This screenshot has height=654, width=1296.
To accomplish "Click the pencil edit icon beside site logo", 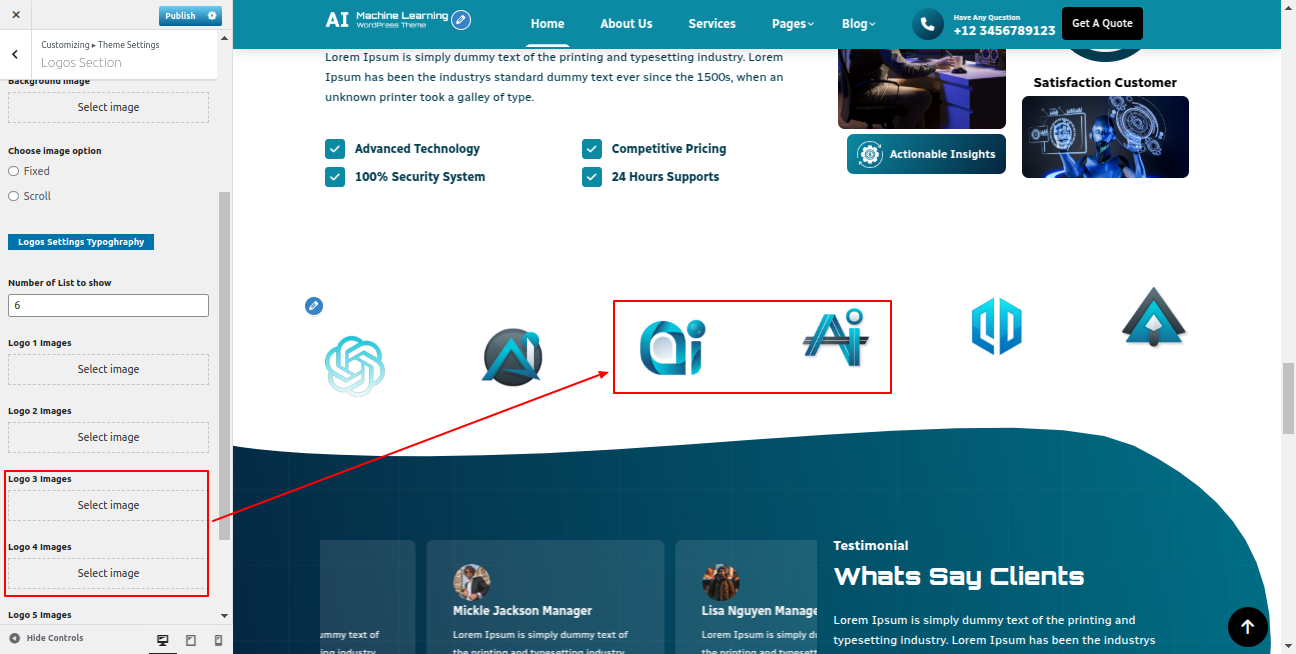I will [x=460, y=20].
